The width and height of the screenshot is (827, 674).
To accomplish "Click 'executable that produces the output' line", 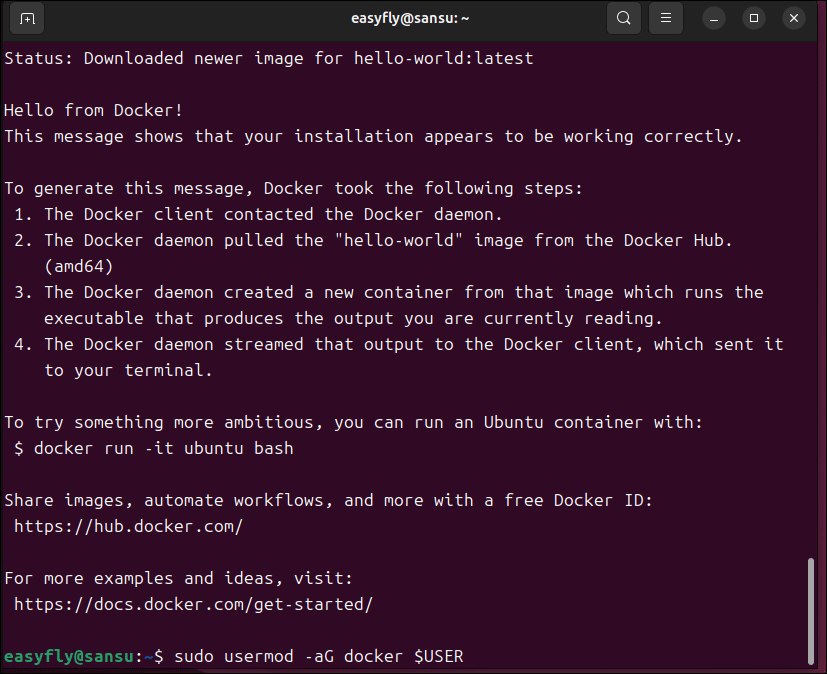I will (353, 319).
